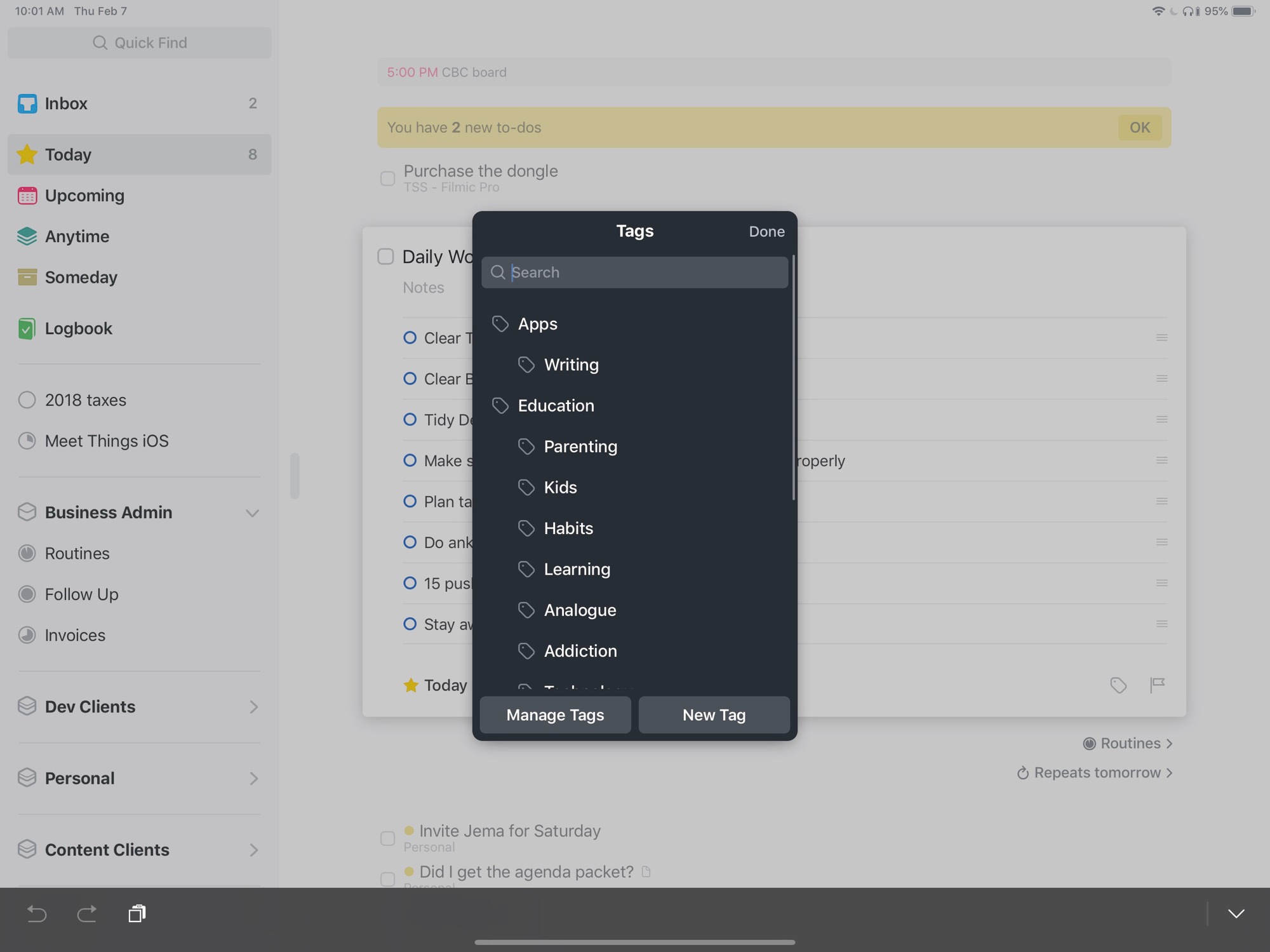Check Invite Jema for Saturday to-do
1270x952 pixels.
point(387,838)
